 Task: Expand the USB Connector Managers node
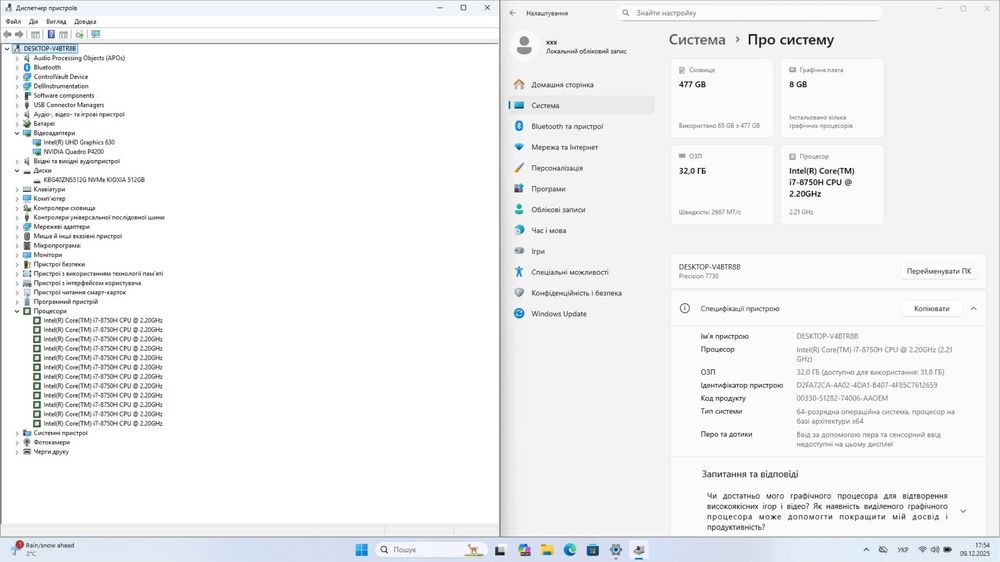coord(17,105)
